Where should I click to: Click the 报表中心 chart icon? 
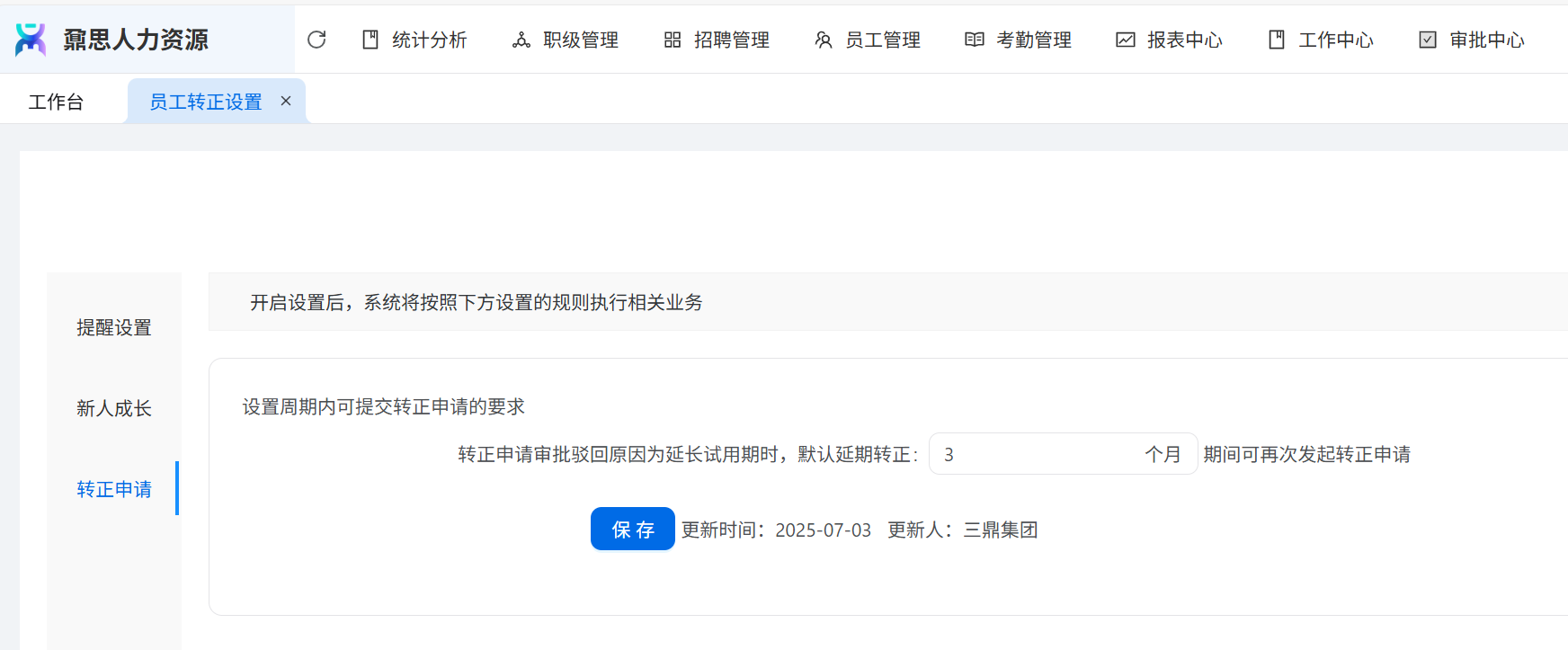tap(1126, 40)
